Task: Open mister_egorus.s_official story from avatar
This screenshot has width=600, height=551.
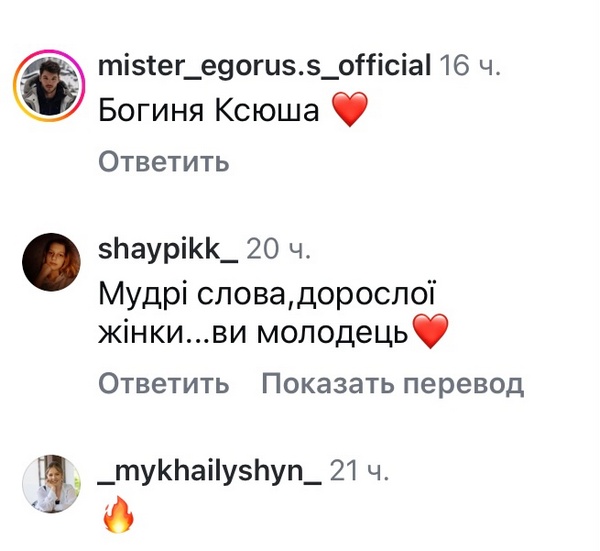Action: point(49,86)
